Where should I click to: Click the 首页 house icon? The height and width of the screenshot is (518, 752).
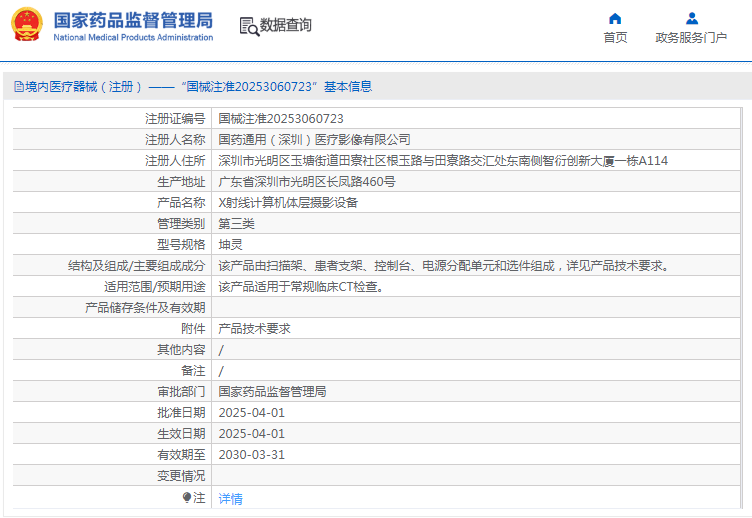(615, 19)
